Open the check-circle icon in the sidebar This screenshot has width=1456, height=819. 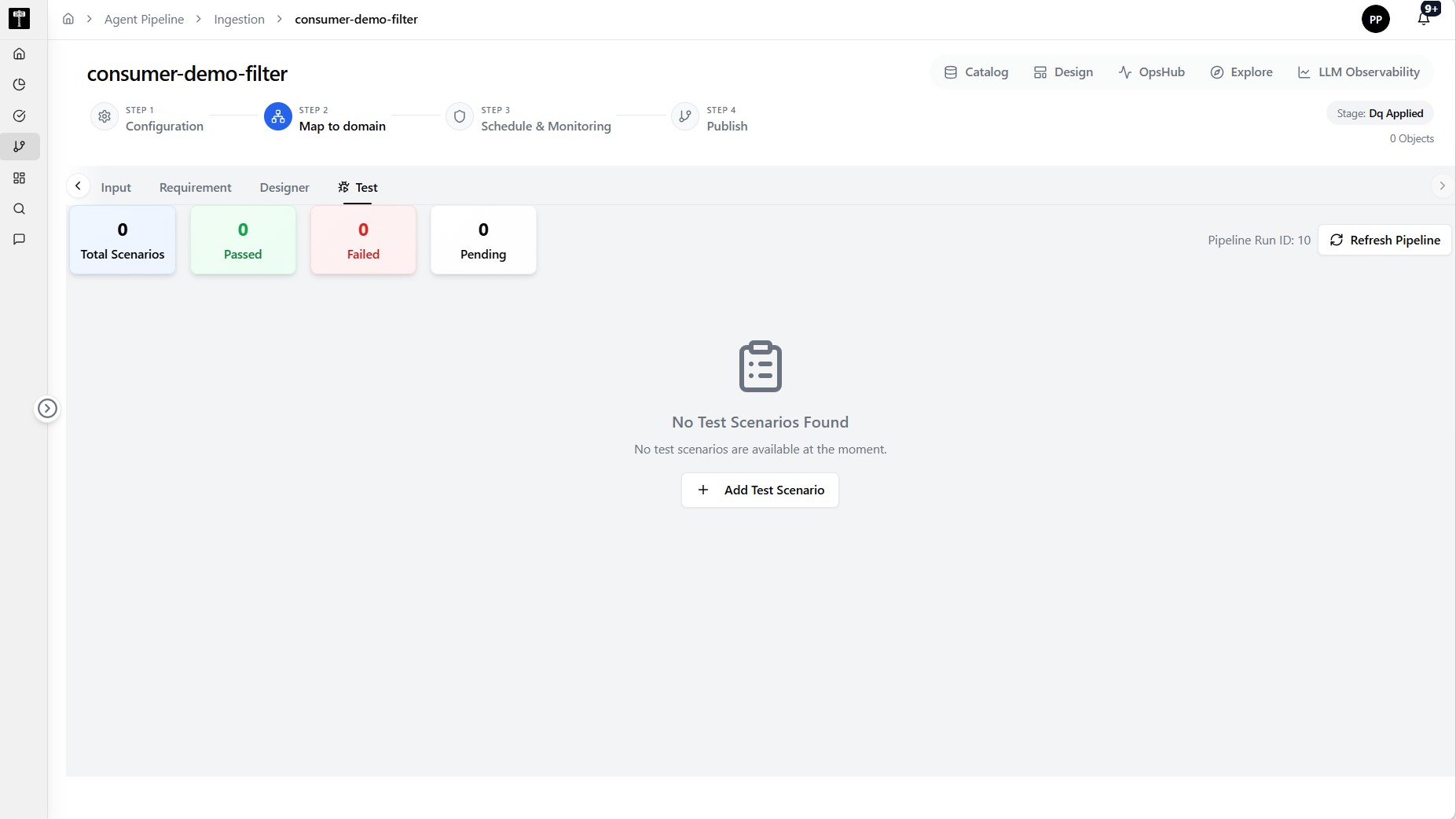pyautogui.click(x=20, y=116)
